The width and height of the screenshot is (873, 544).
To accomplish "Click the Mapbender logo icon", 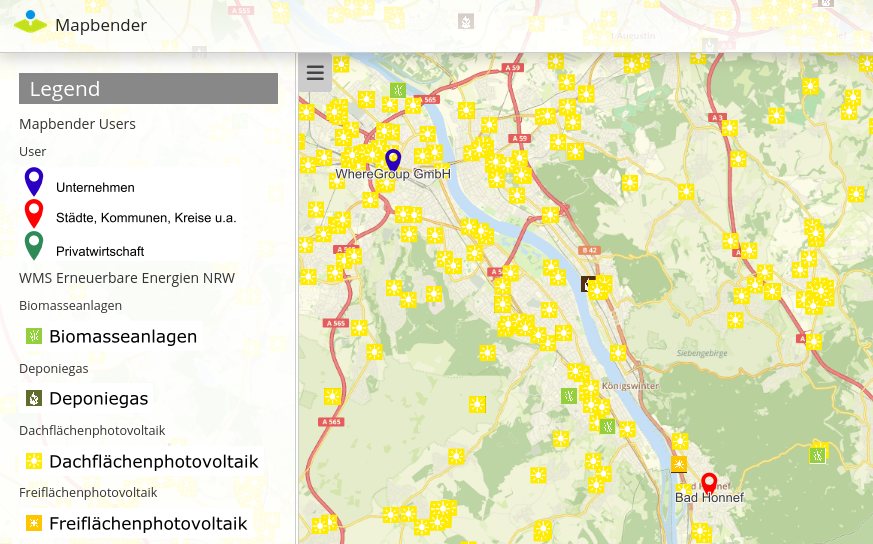I will click(x=30, y=23).
